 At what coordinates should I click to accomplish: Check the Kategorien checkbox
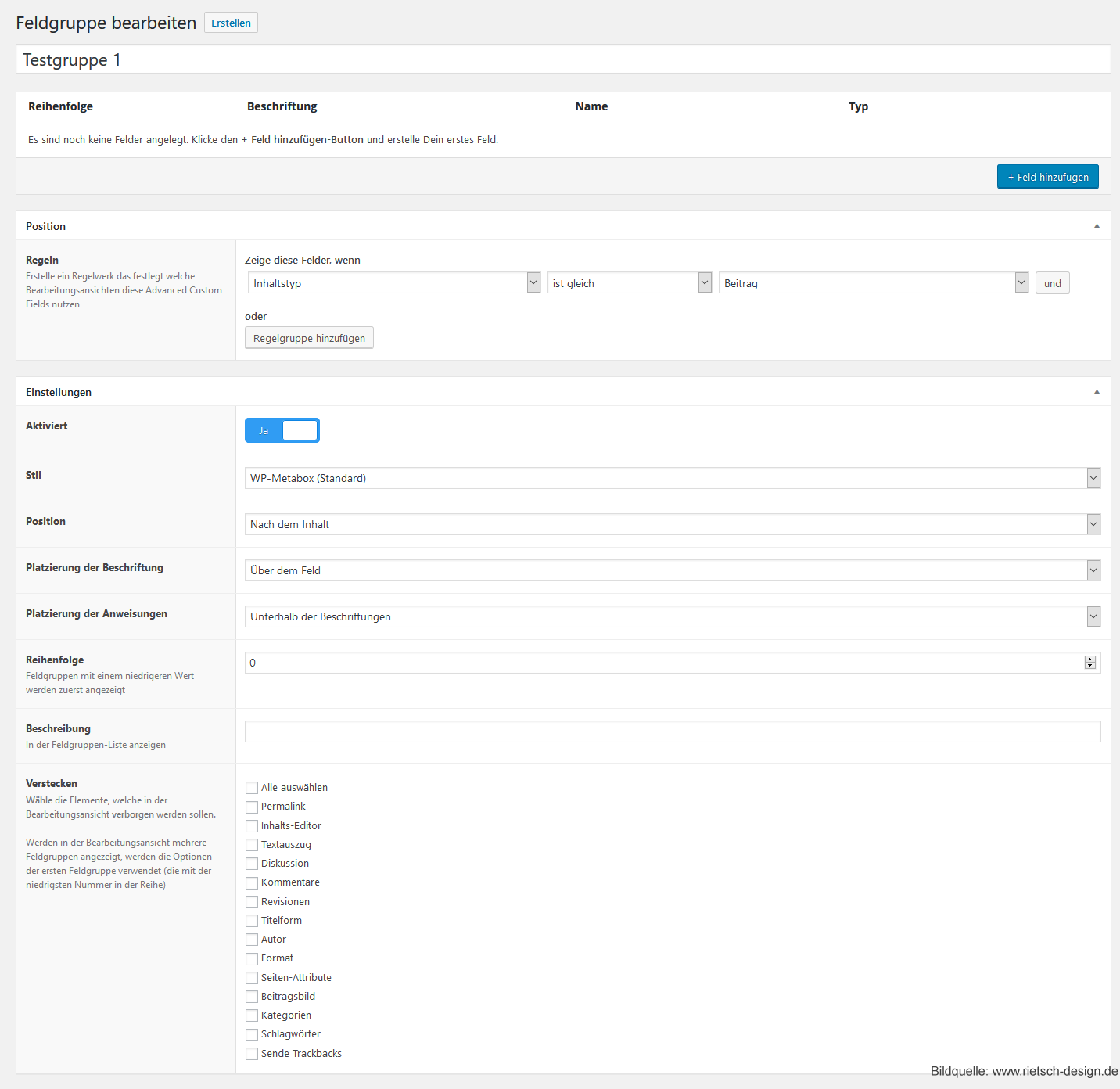pos(252,1015)
